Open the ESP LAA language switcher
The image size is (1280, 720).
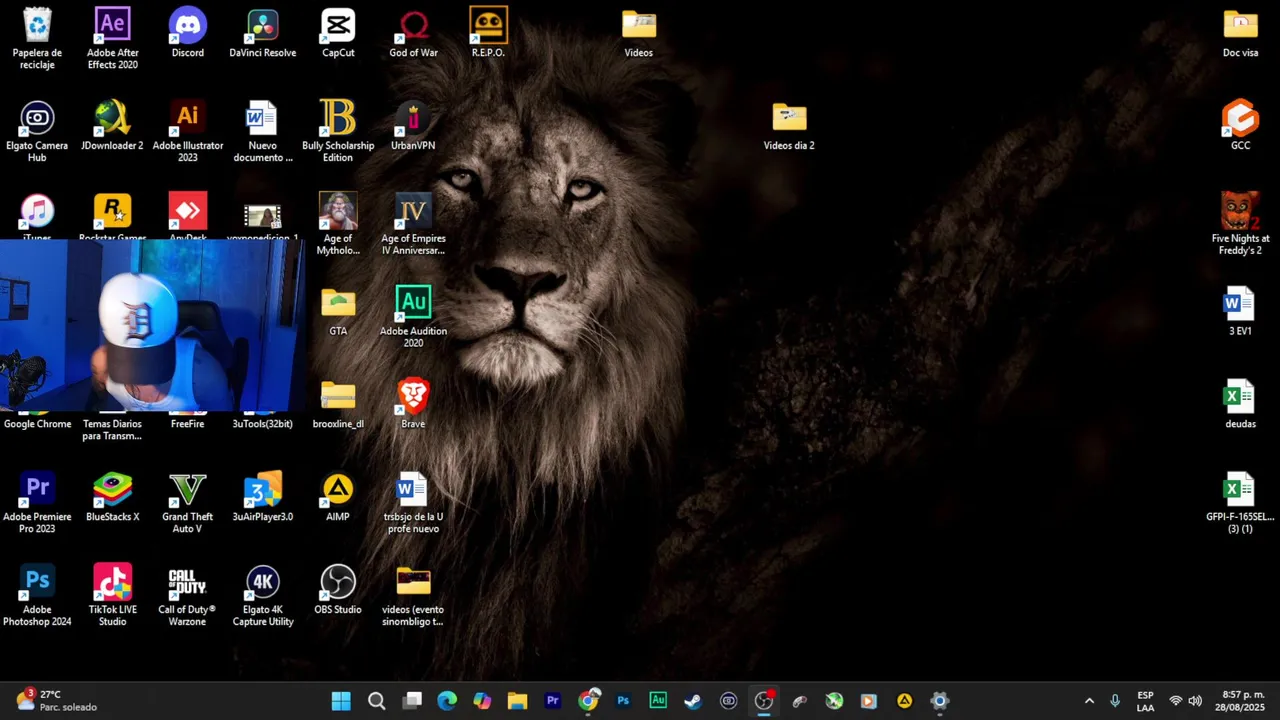tap(1145, 701)
